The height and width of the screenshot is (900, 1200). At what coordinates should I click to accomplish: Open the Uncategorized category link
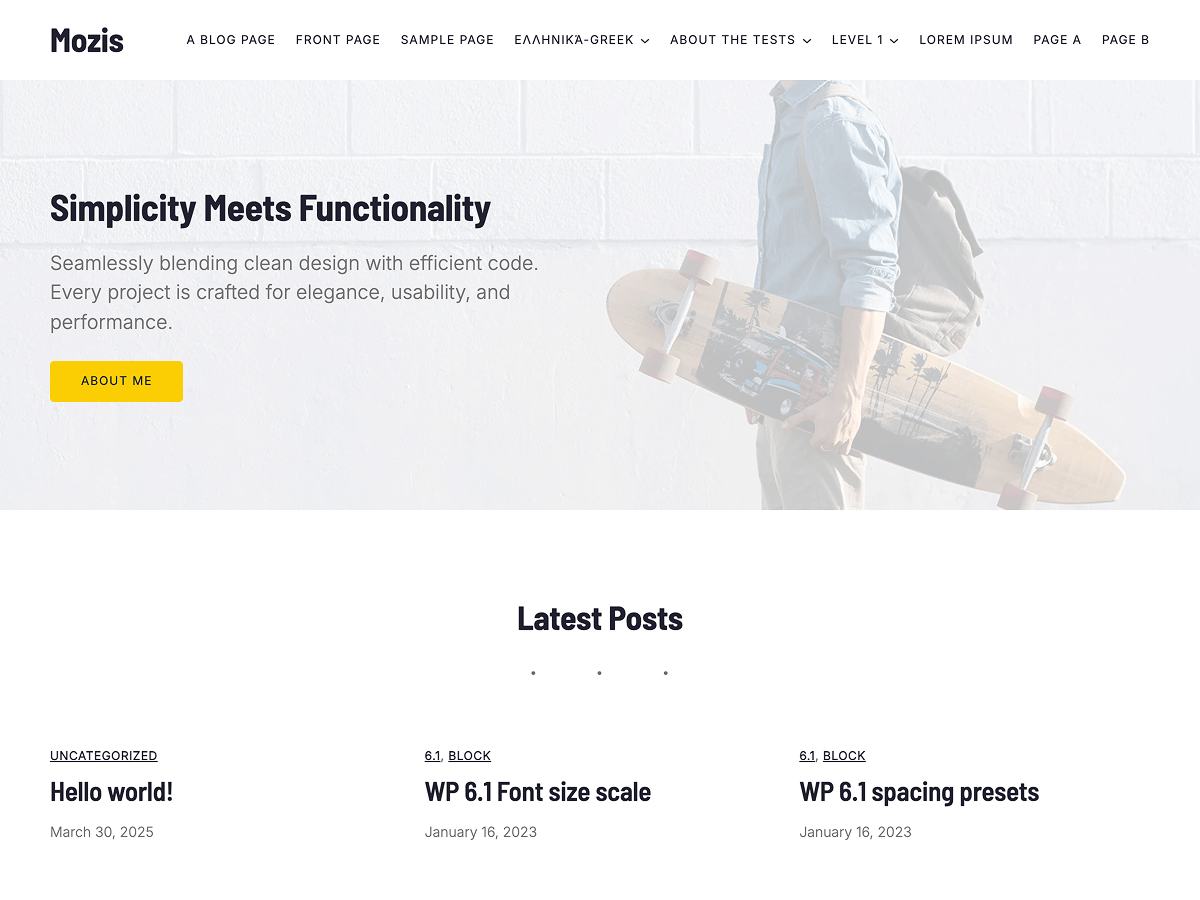pos(104,756)
